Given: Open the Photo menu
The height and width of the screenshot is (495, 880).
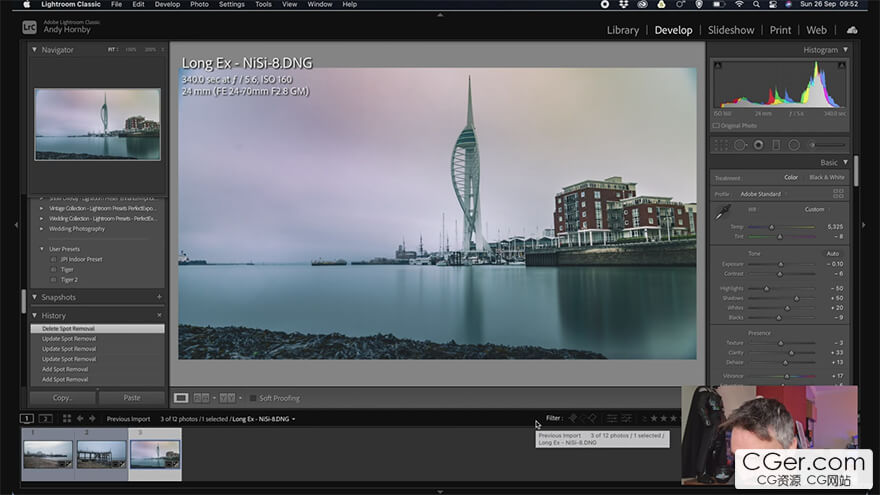Looking at the screenshot, I should [199, 4].
